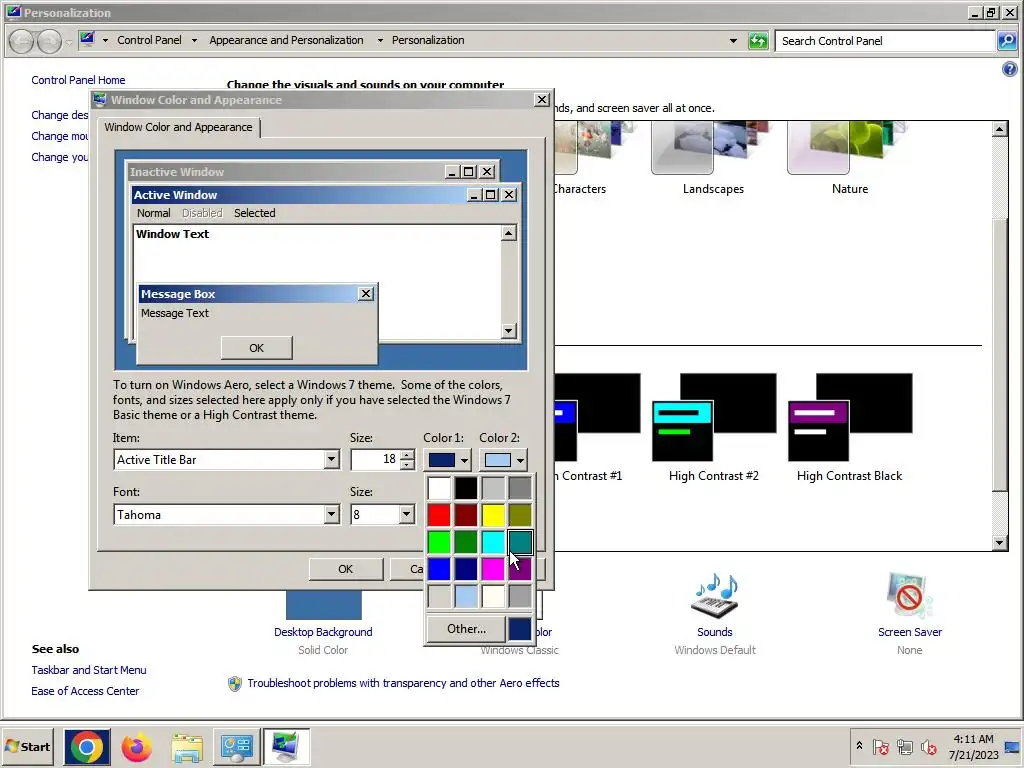Open Windows Explorer from the taskbar
This screenshot has width=1024, height=768.
187,746
